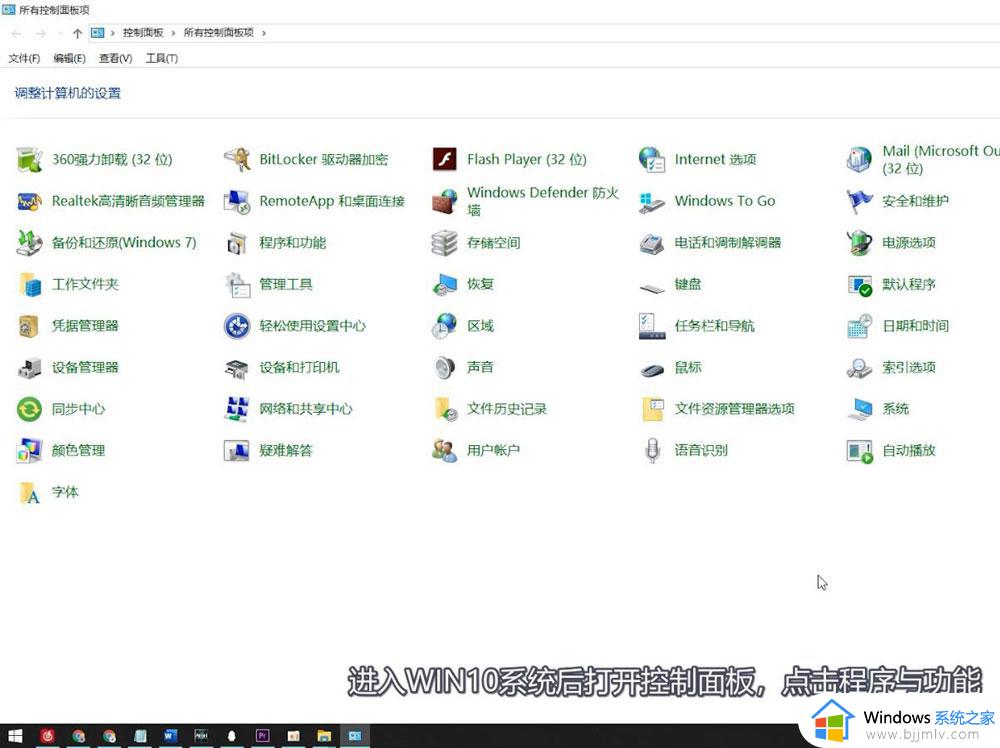The width and height of the screenshot is (1000, 748).
Task: Click the back navigation arrow
Action: pos(15,32)
